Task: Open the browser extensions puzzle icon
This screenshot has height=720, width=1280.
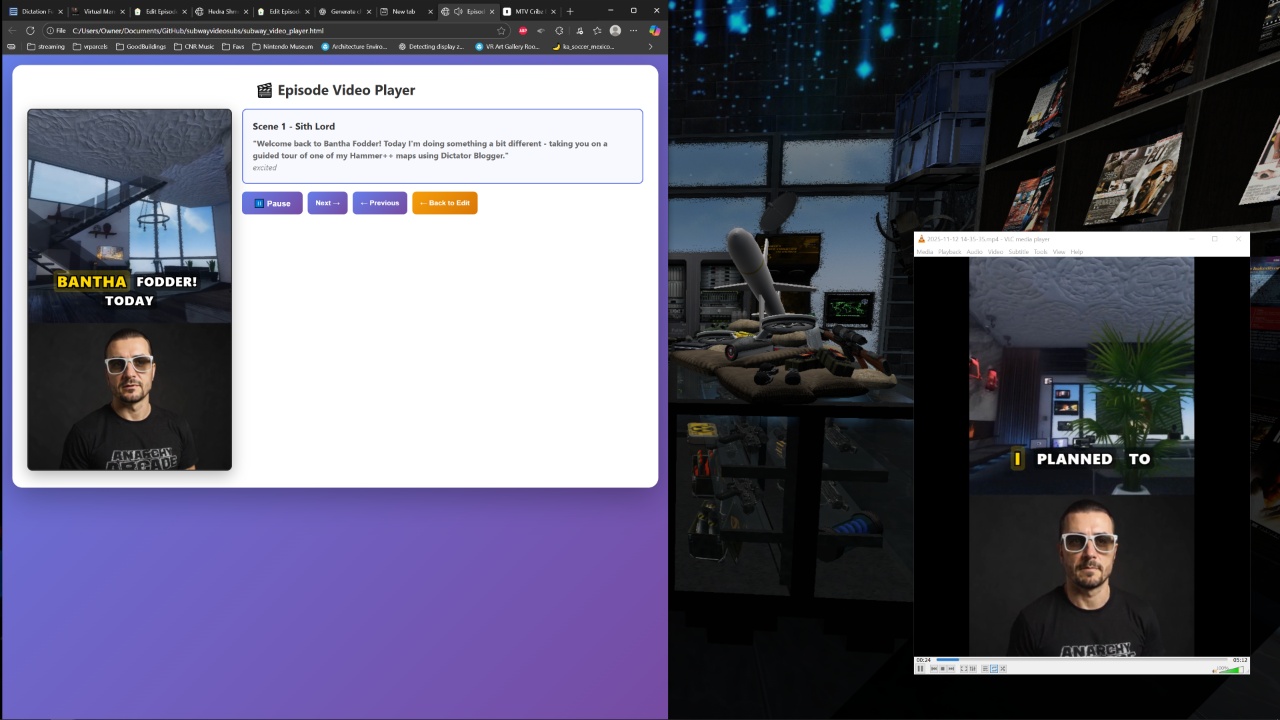Action: [x=559, y=31]
